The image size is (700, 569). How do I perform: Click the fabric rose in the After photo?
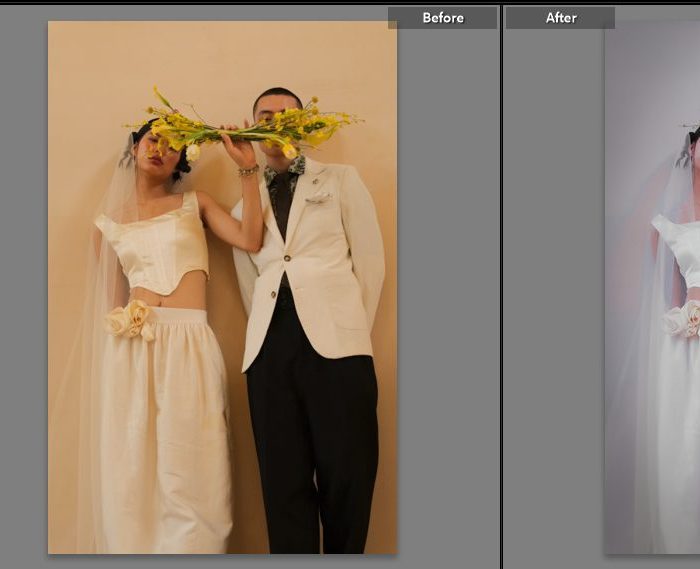click(683, 320)
